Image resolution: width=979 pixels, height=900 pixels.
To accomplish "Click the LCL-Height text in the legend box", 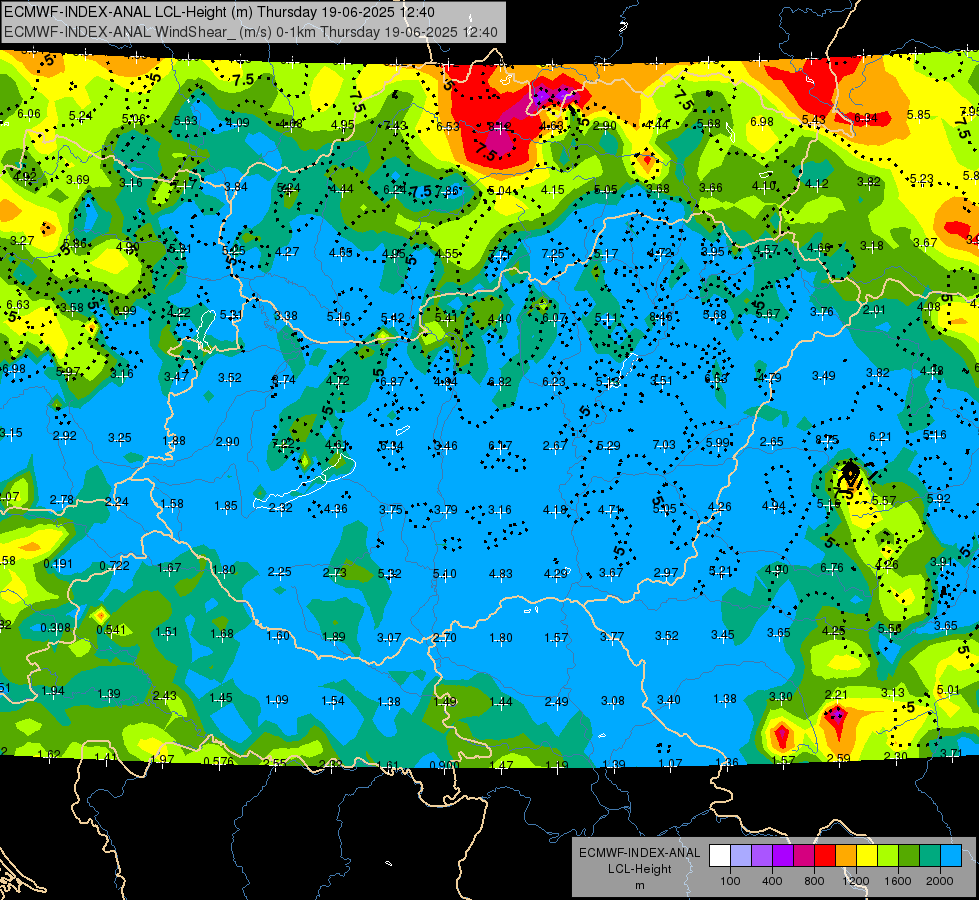I will coord(640,869).
